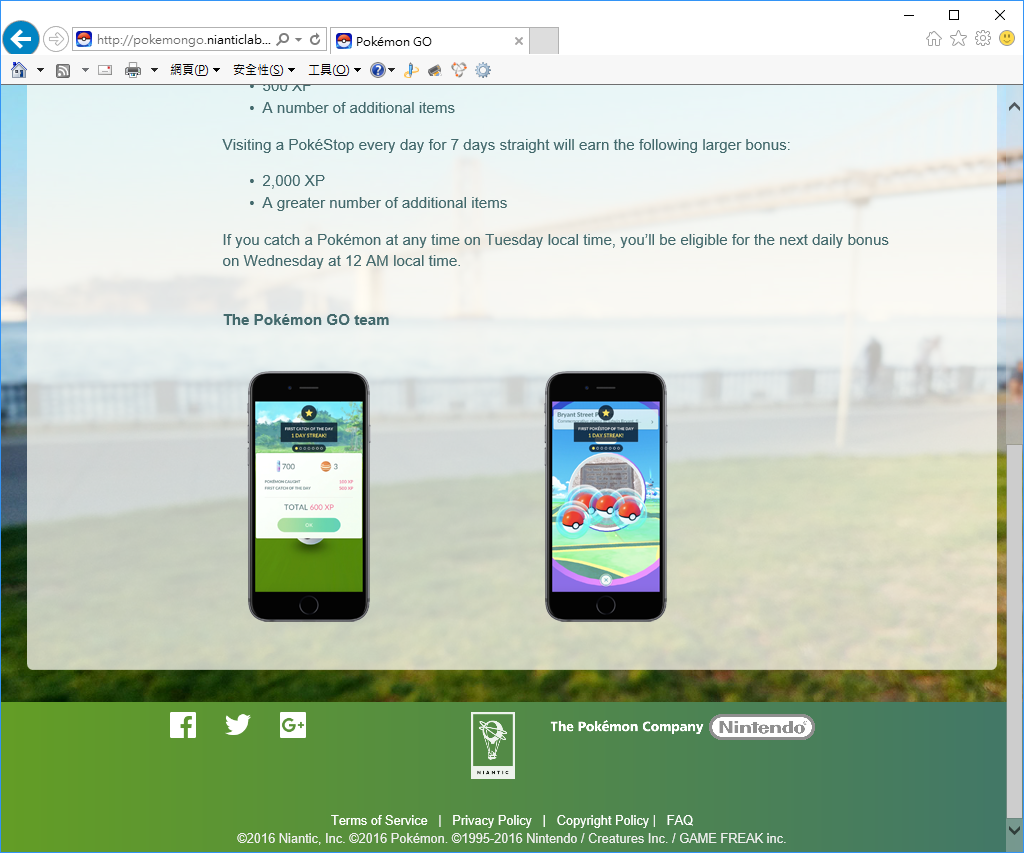Expand the Home button dropdown arrow
Screen dimensions: 1024x853
click(40, 70)
